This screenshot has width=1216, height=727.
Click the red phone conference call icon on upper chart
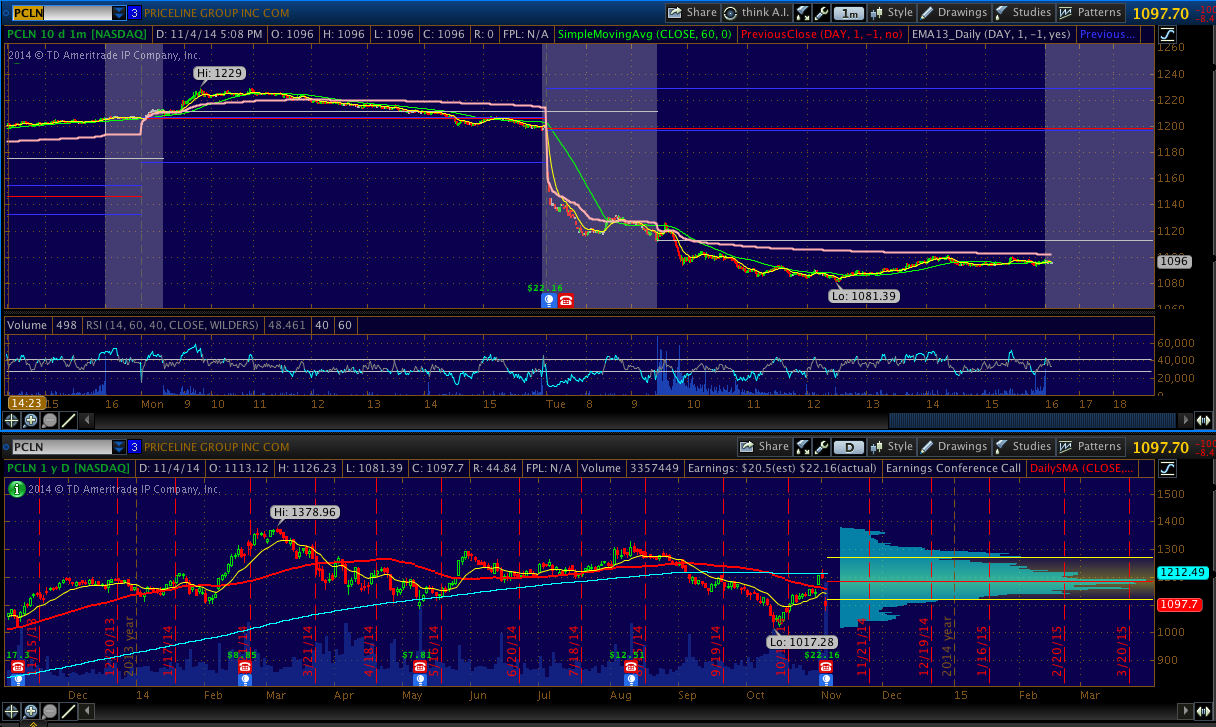[566, 300]
